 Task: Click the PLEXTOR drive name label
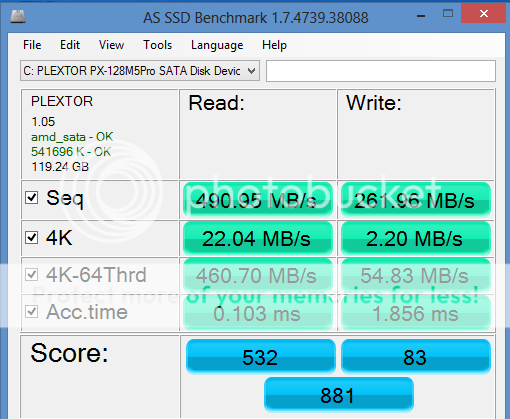click(x=62, y=101)
